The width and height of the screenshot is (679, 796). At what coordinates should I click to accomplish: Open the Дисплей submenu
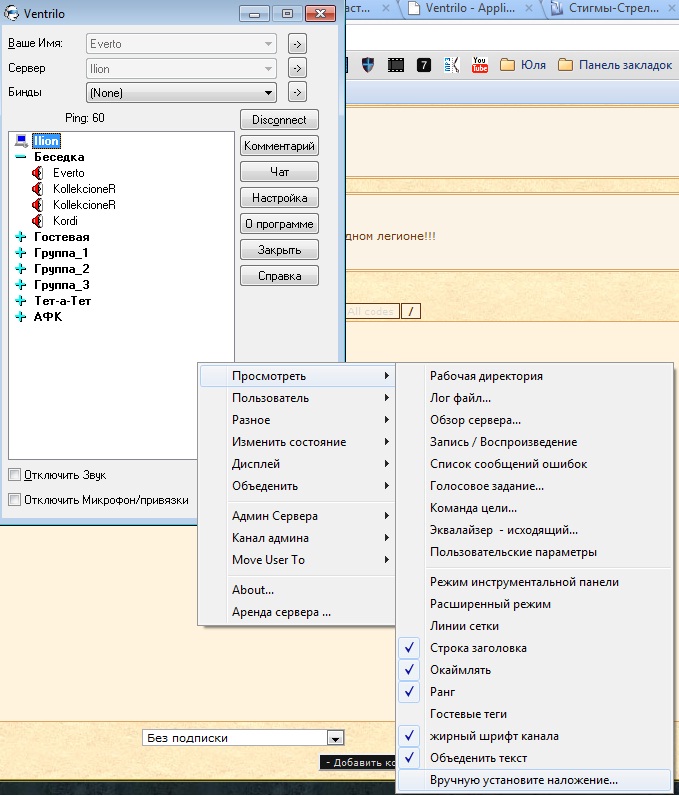click(297, 463)
